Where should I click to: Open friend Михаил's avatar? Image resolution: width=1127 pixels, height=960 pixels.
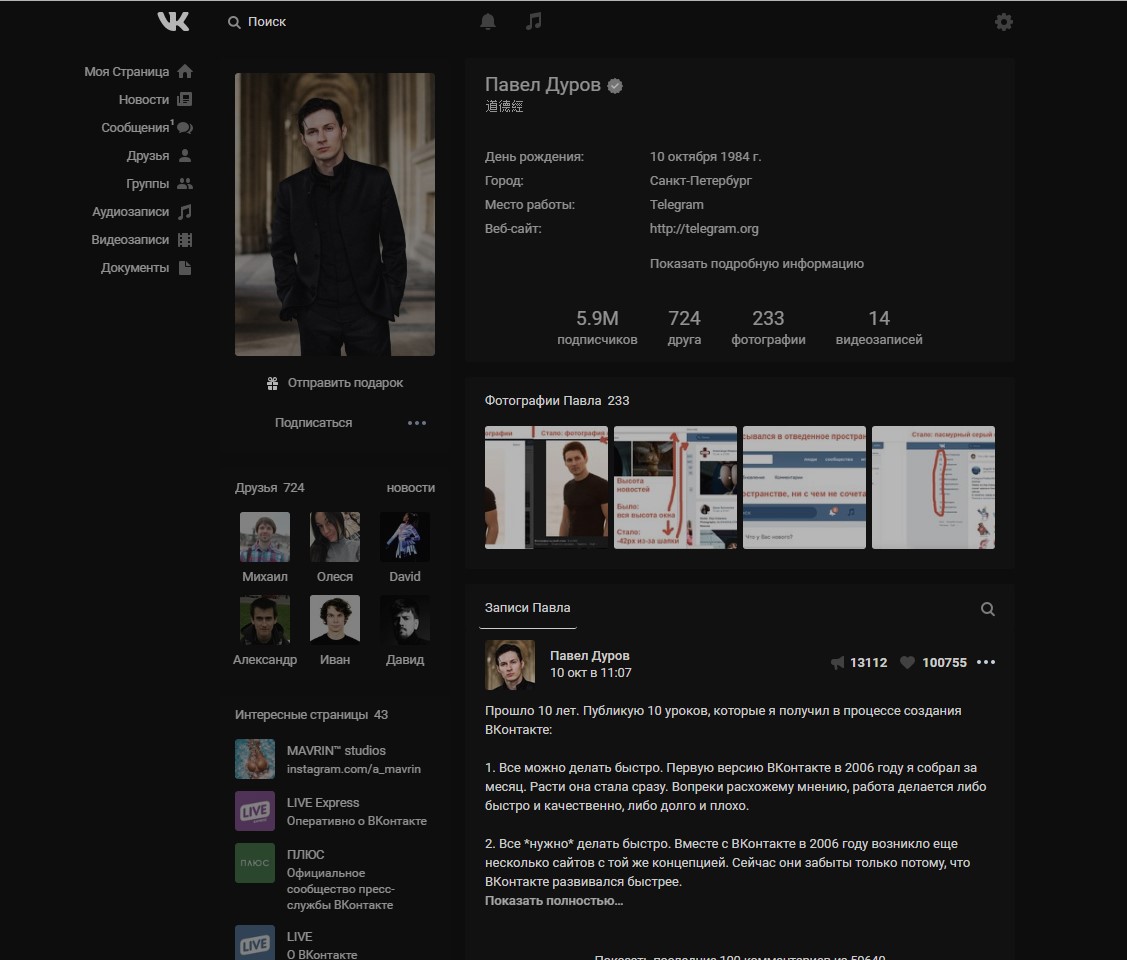(264, 537)
